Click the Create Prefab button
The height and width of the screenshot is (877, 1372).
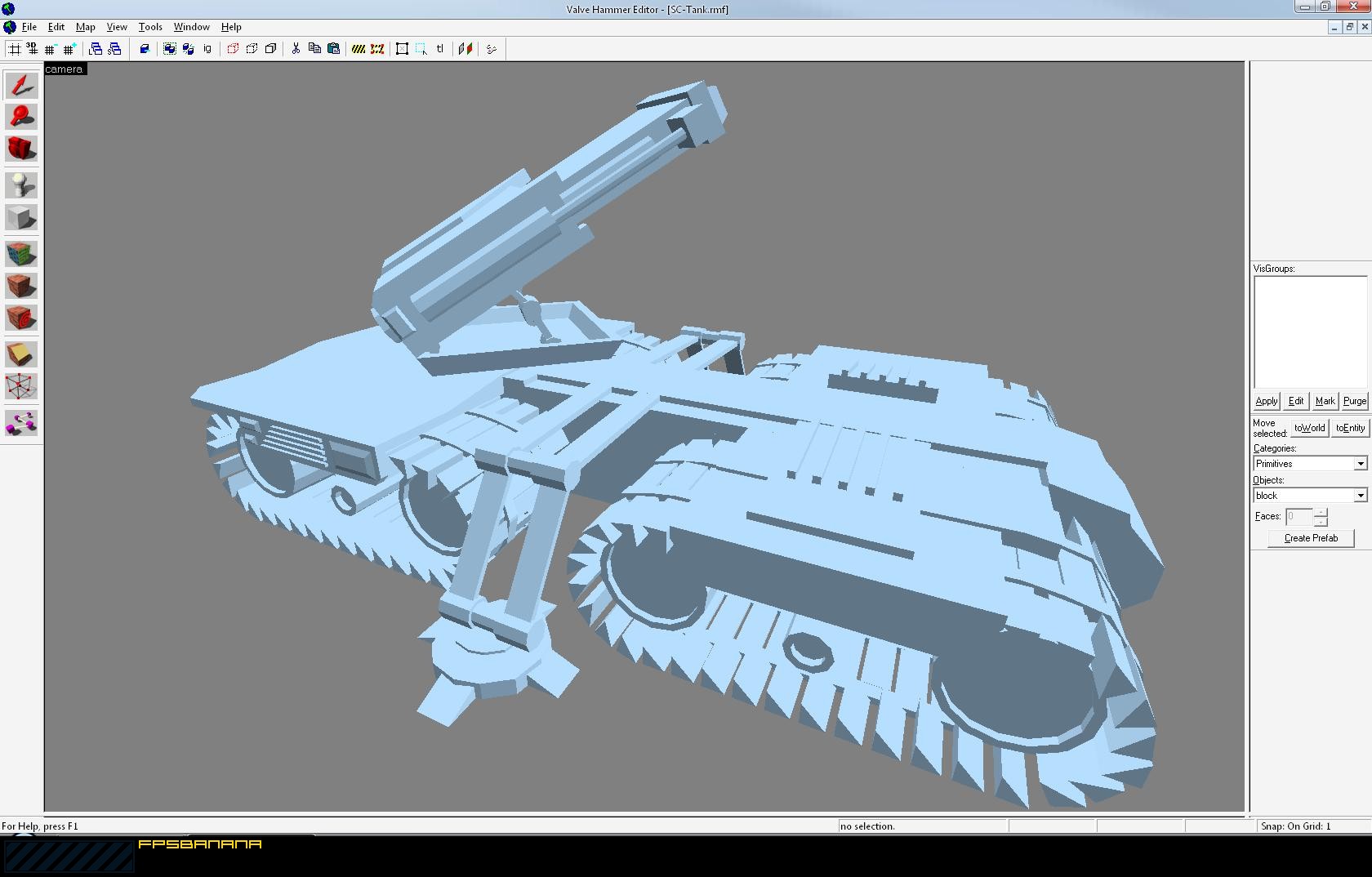click(x=1310, y=538)
